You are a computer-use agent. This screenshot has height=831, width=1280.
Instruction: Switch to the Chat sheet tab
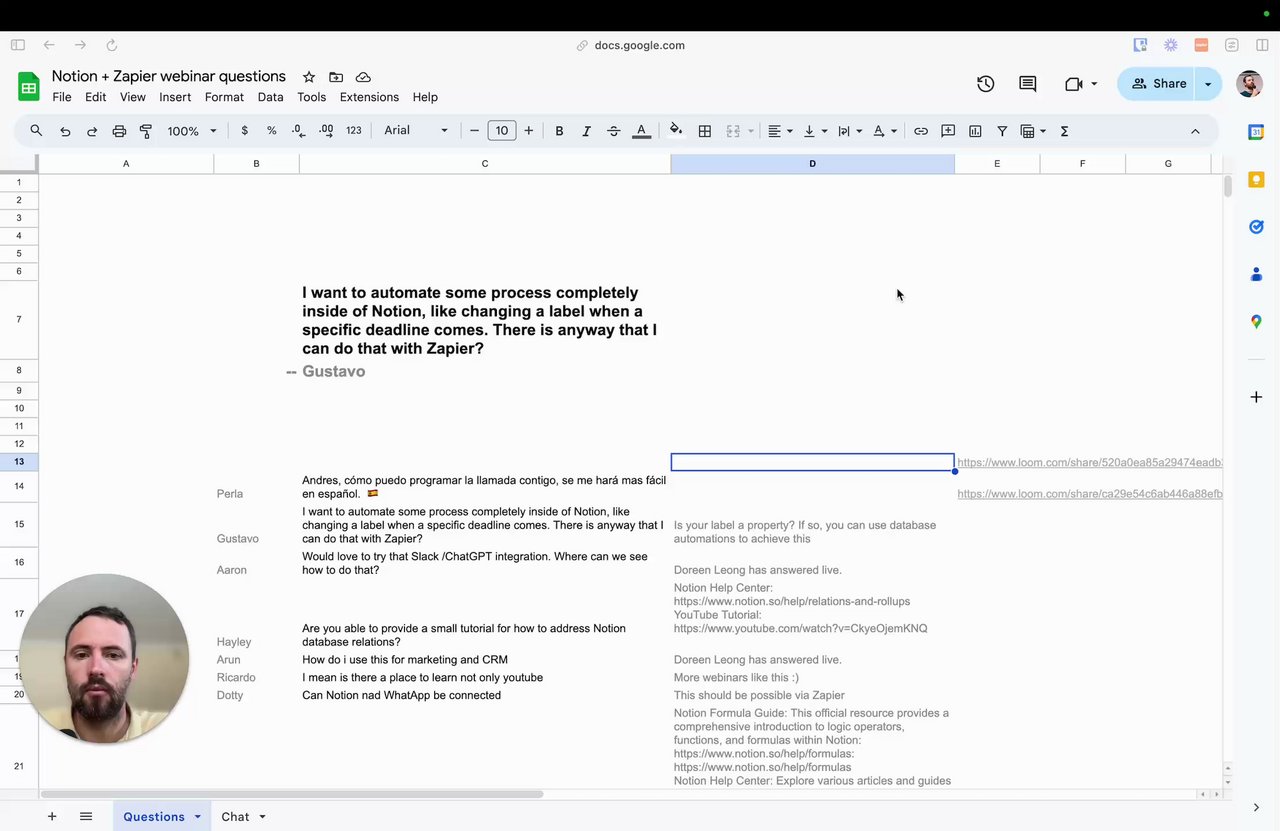tap(235, 817)
